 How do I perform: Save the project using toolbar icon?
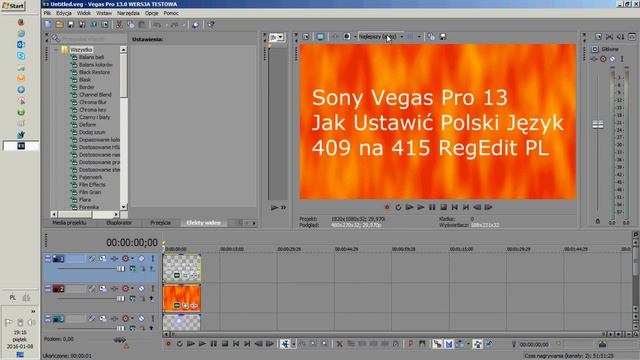[71, 24]
